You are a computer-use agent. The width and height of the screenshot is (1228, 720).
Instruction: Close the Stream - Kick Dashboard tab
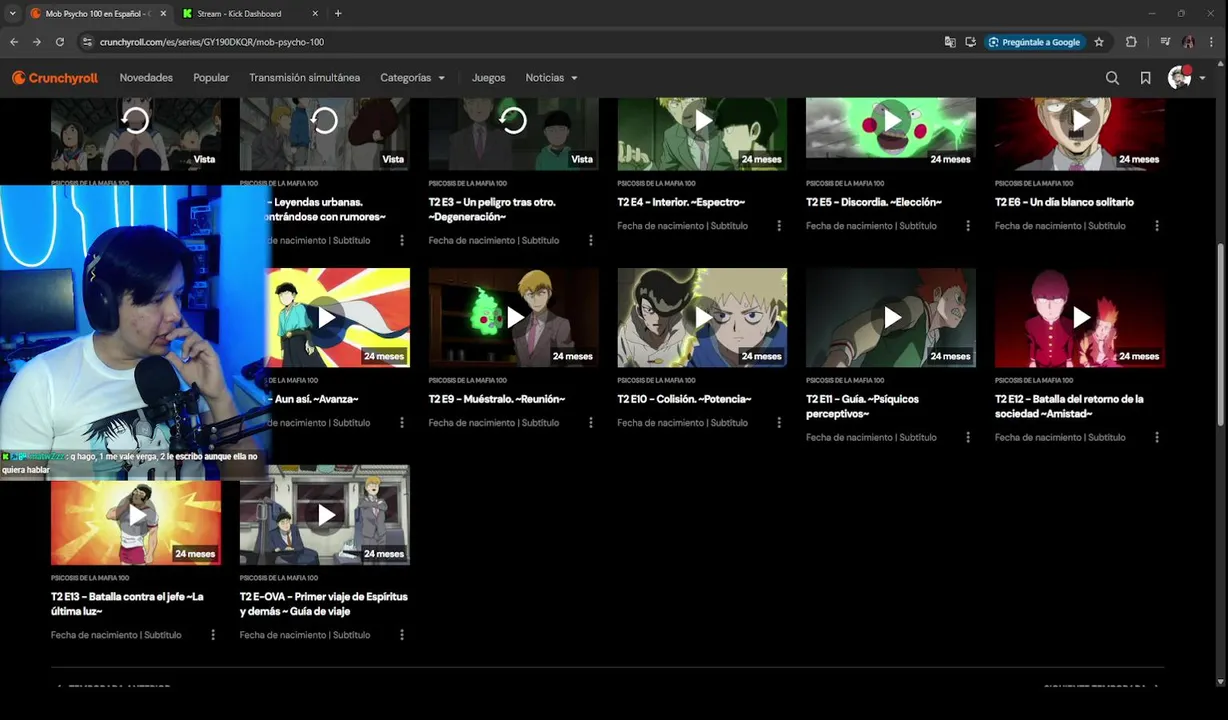tap(315, 13)
